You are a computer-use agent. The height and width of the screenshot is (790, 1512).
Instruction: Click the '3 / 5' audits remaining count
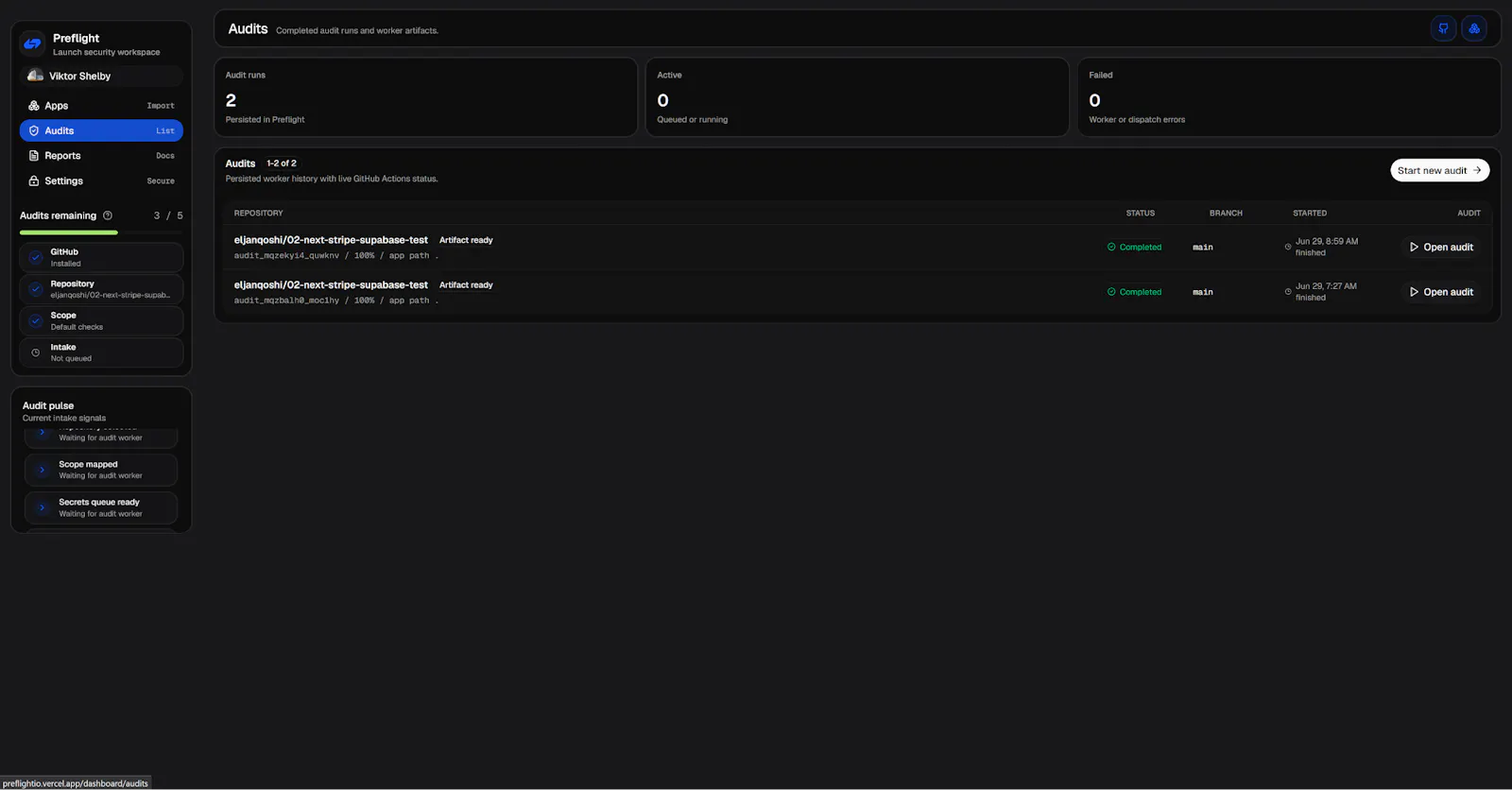point(168,215)
